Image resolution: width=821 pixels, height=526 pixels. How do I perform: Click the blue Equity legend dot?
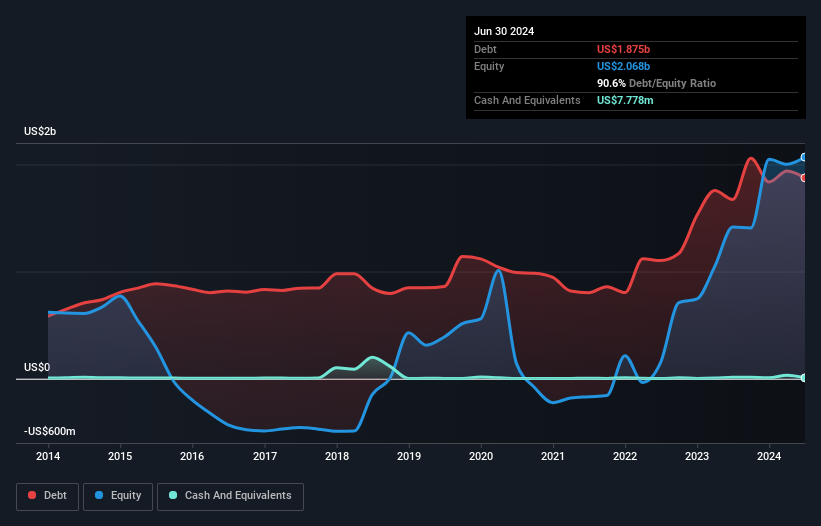tap(99, 495)
